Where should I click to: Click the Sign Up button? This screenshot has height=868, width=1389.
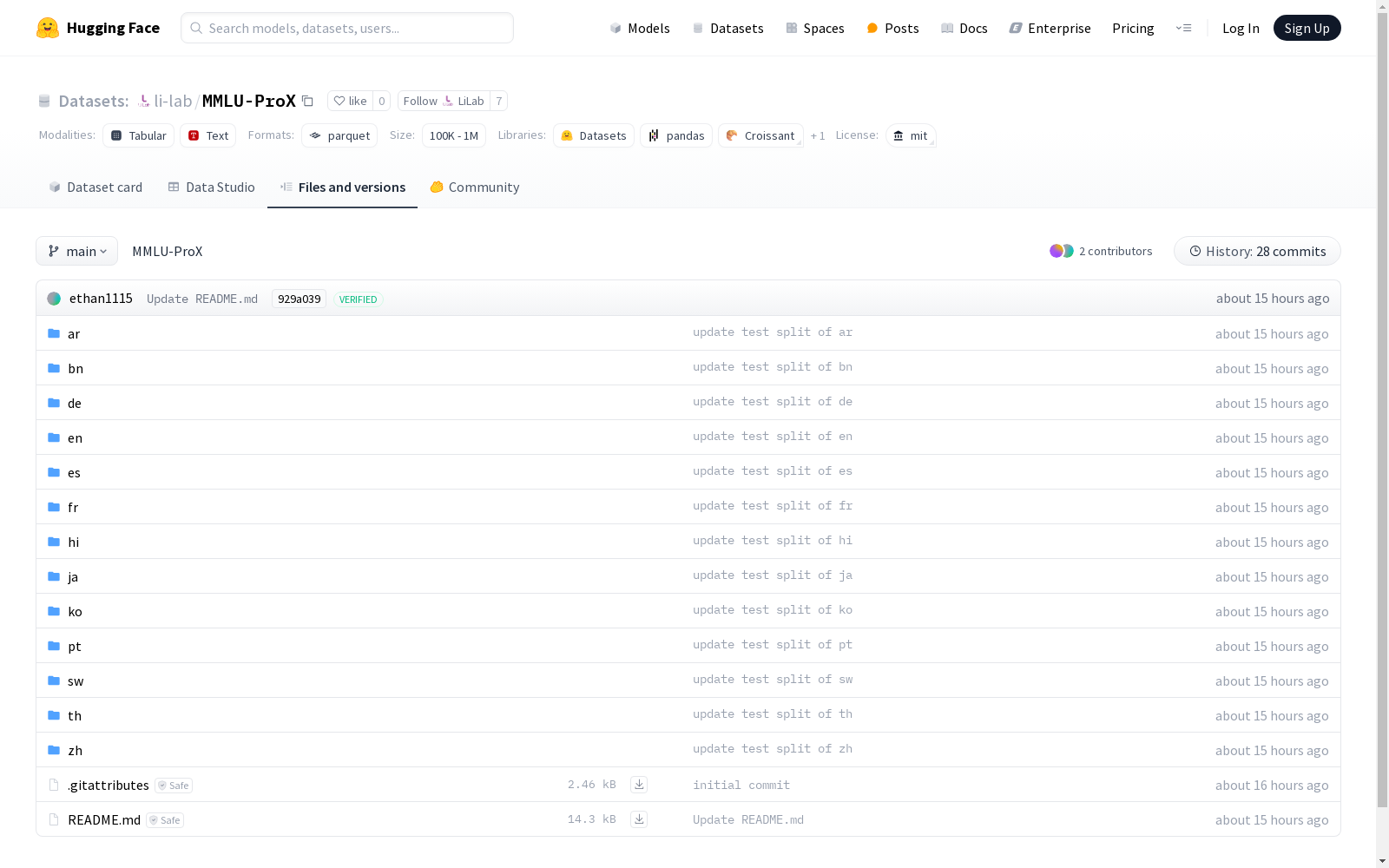[x=1307, y=28]
